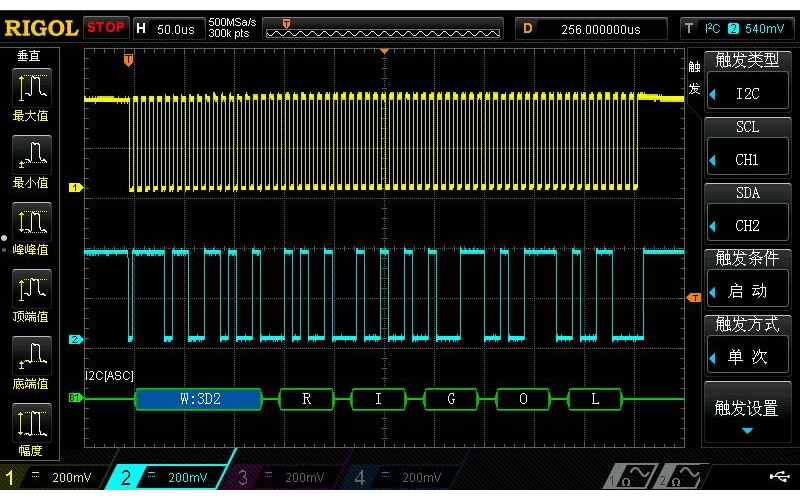Click the decoded L data packet
The height and width of the screenshot is (500, 800).
(595, 399)
